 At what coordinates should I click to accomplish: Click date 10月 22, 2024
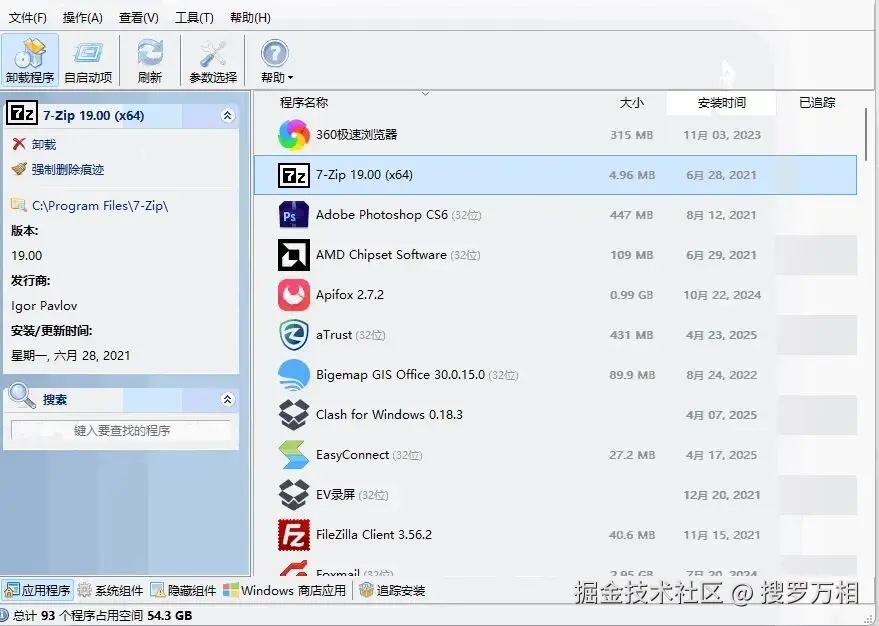coord(722,295)
